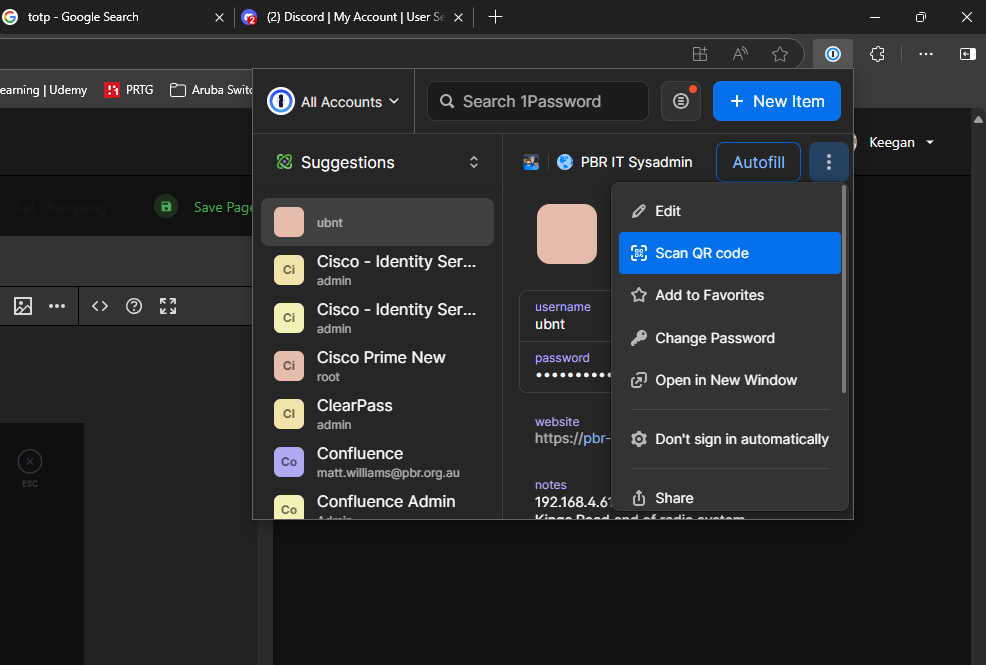Open the Read Aloud icon in address bar

740,54
